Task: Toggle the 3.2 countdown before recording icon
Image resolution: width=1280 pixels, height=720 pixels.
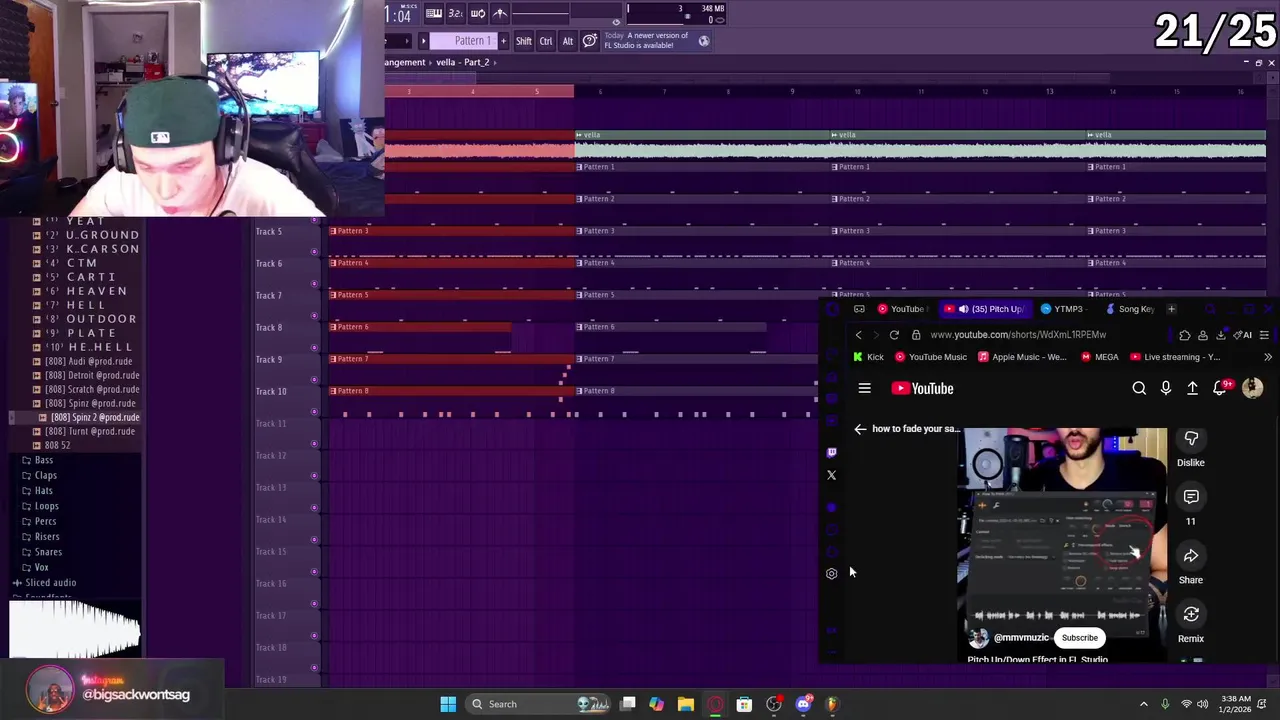Action: (455, 13)
